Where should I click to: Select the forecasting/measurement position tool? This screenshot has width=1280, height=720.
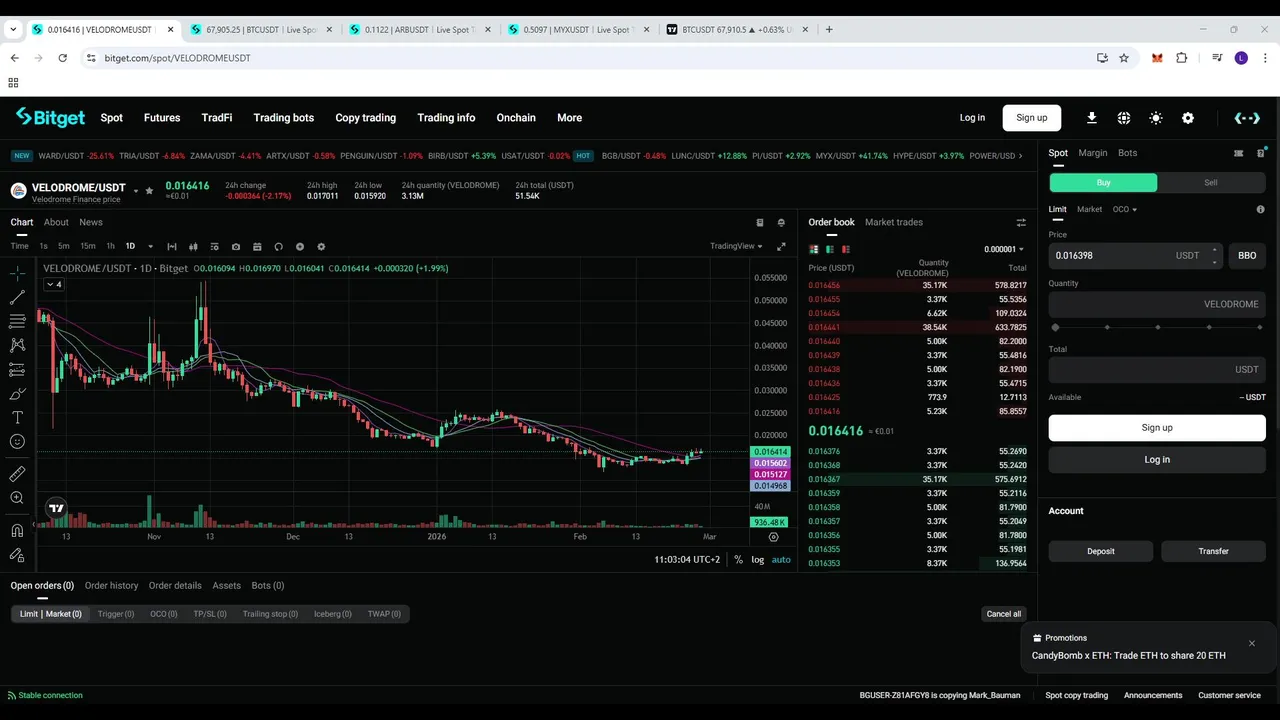[17, 370]
